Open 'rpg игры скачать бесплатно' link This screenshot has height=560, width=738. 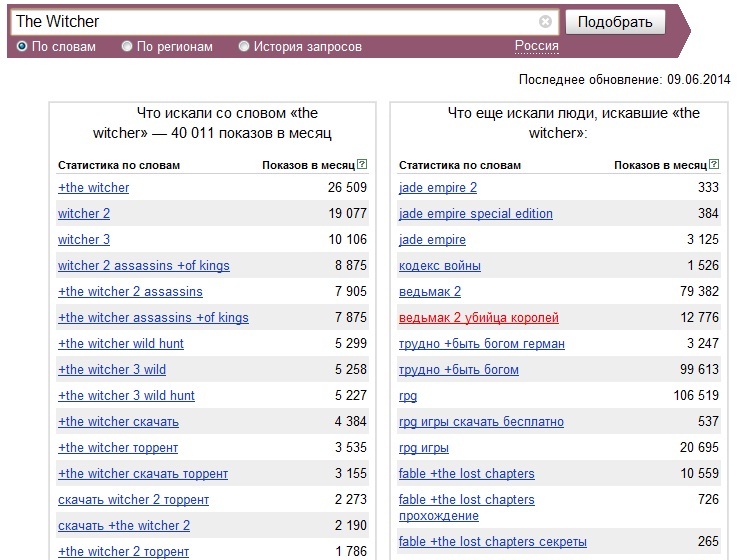click(481, 421)
